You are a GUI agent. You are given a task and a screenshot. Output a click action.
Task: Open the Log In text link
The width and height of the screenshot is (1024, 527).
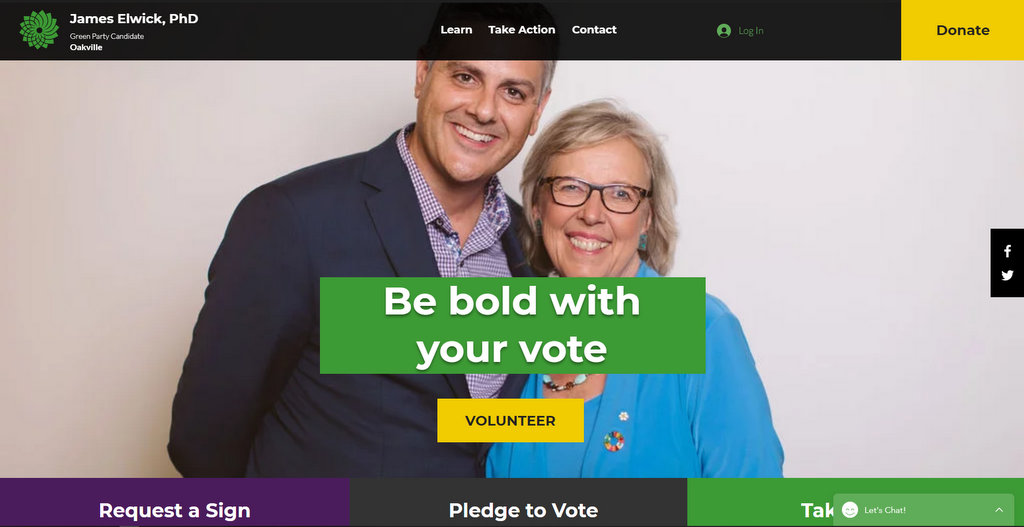tap(750, 31)
